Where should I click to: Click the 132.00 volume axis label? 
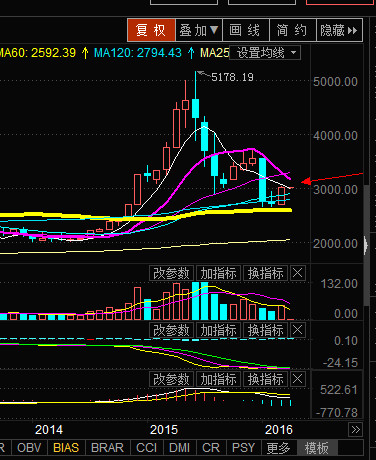tap(339, 284)
